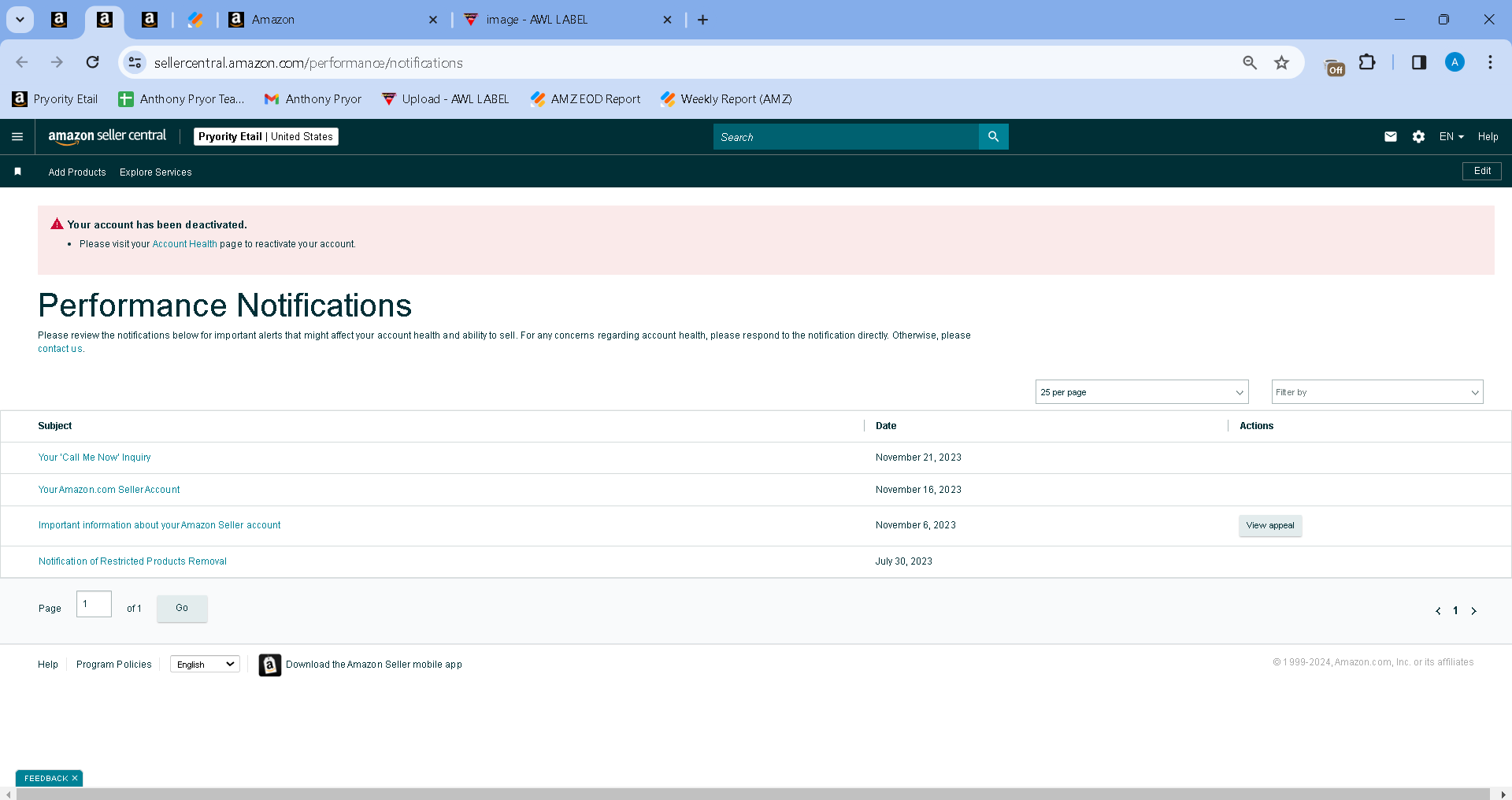Screen dimensions: 1512x800
Task: Open the Pryority Etail account switcher
Action: [x=266, y=137]
